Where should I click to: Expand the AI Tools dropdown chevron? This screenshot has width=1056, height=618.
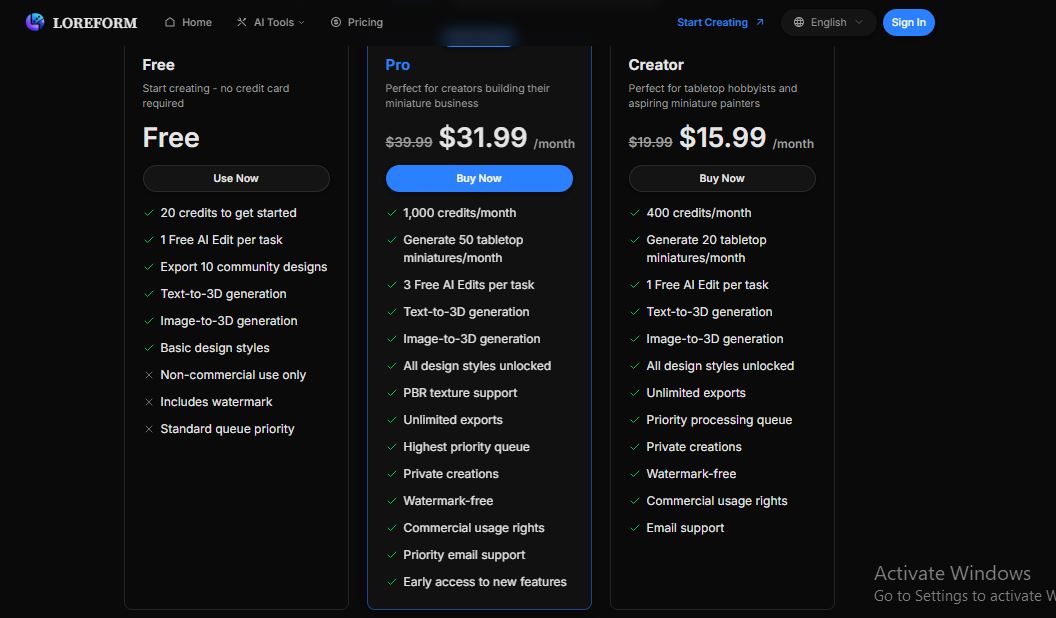point(302,22)
